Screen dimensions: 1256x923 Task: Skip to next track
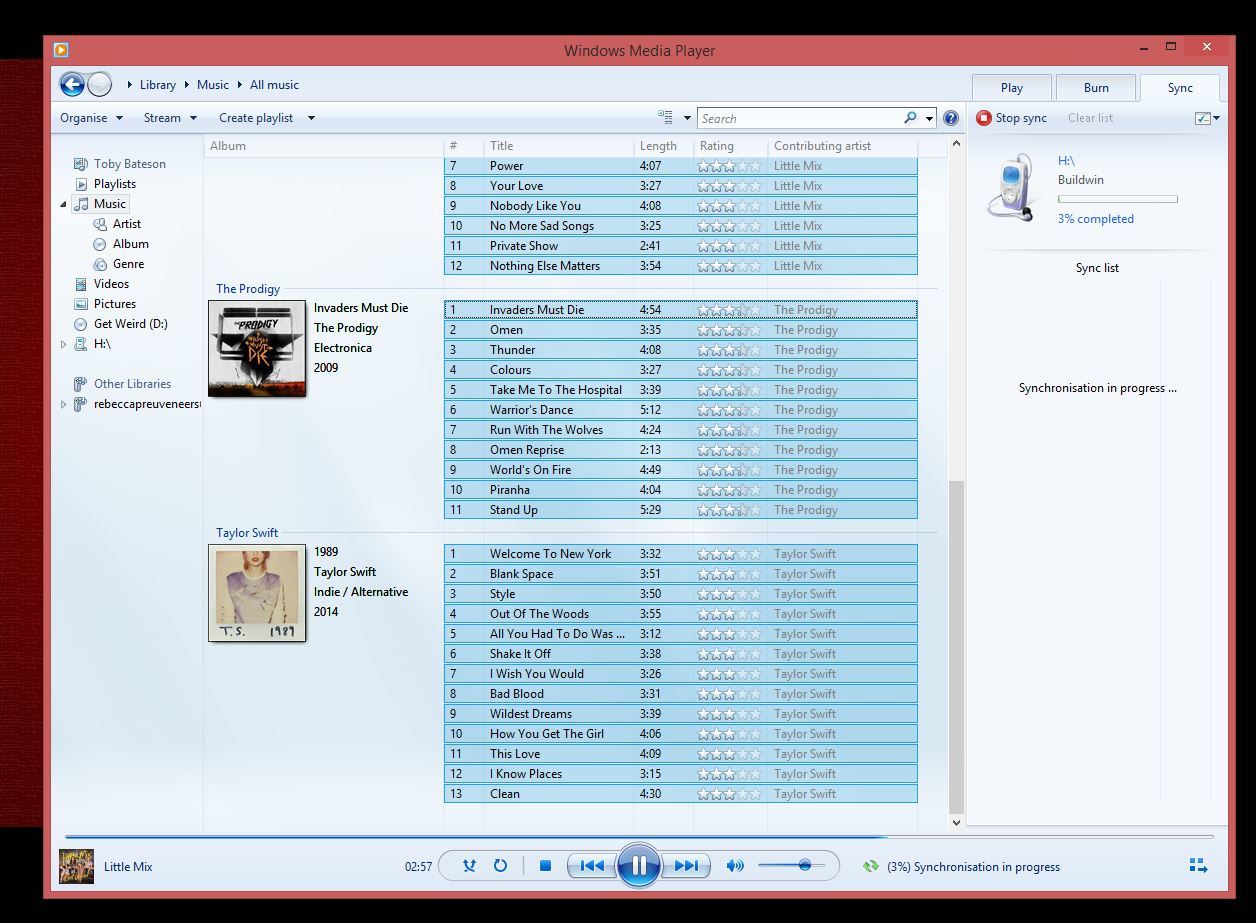click(686, 866)
